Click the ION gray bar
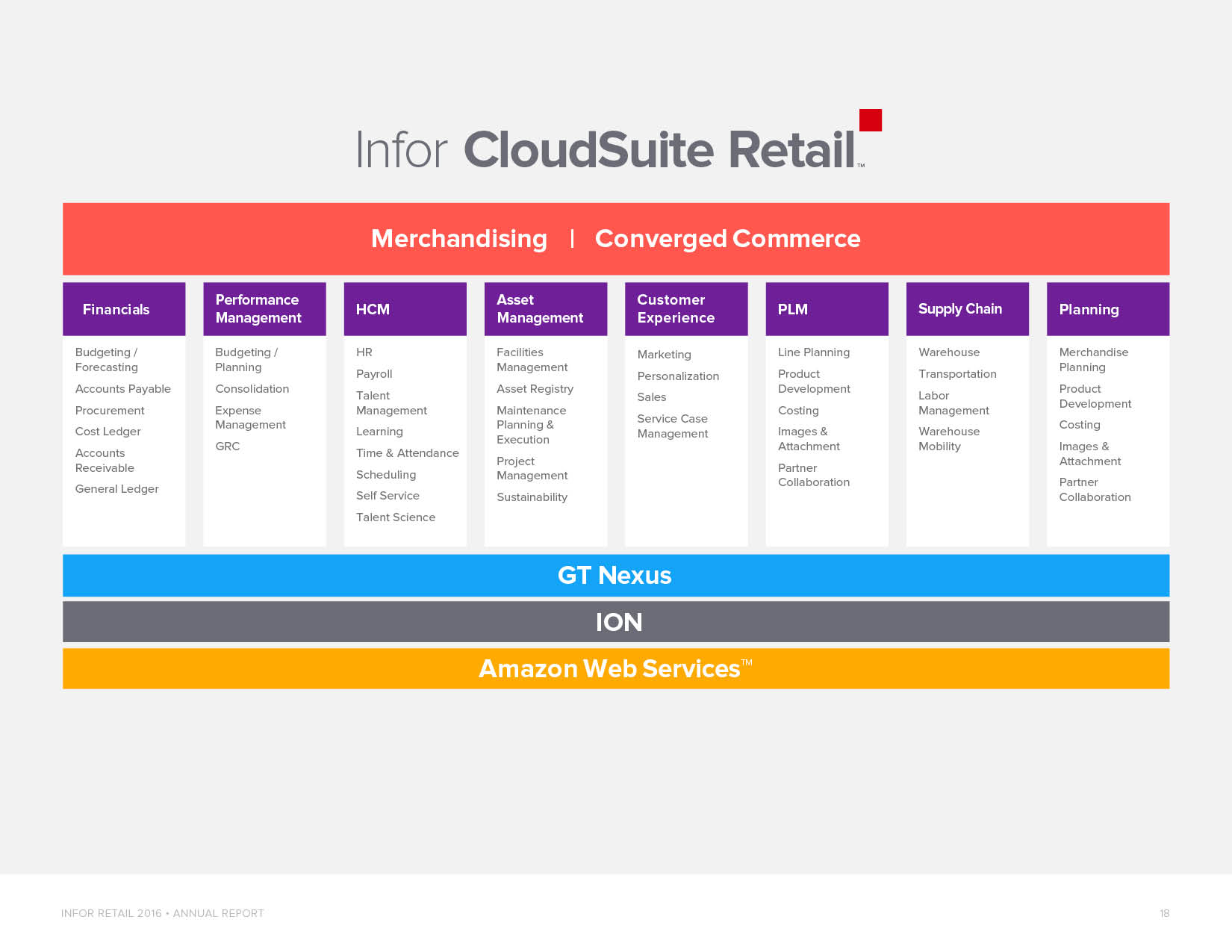The height and width of the screenshot is (952, 1232). click(616, 622)
